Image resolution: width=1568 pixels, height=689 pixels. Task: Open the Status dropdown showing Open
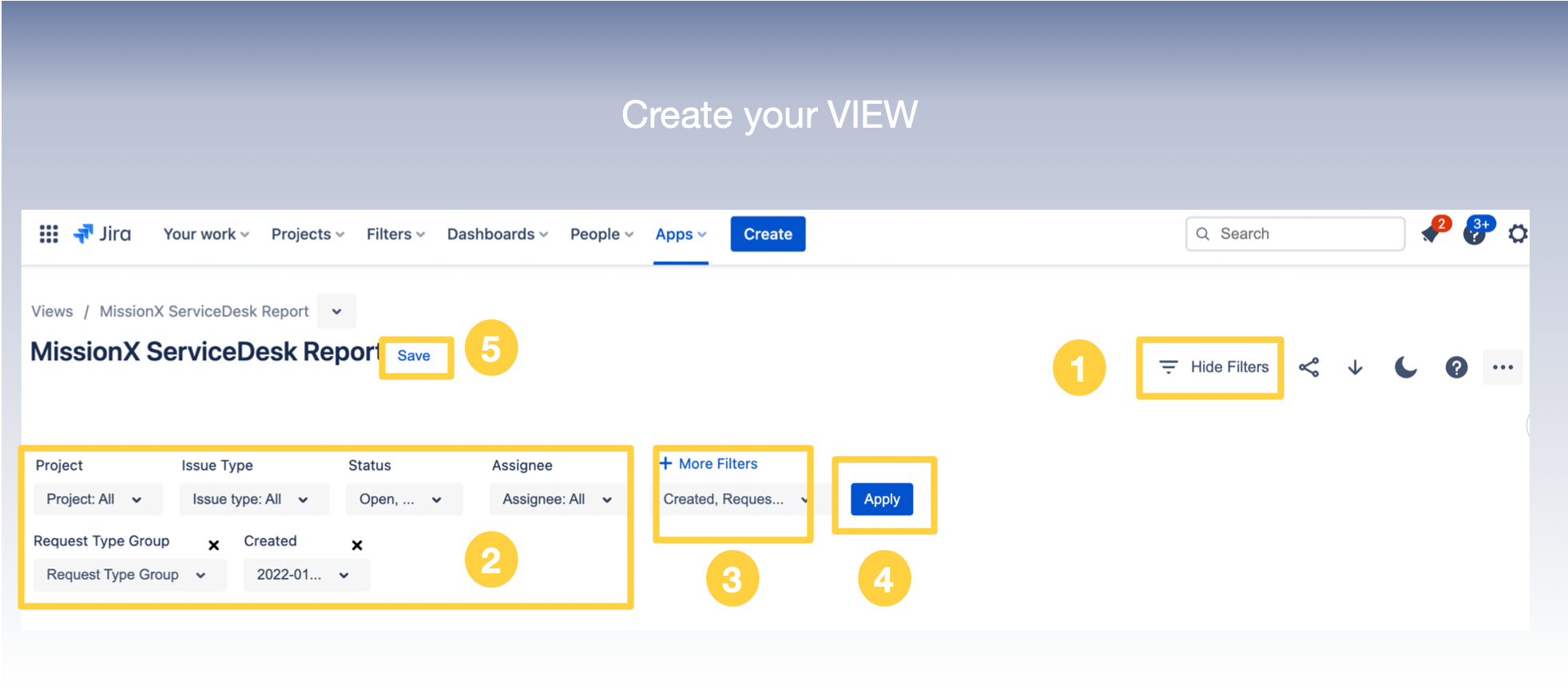point(402,500)
